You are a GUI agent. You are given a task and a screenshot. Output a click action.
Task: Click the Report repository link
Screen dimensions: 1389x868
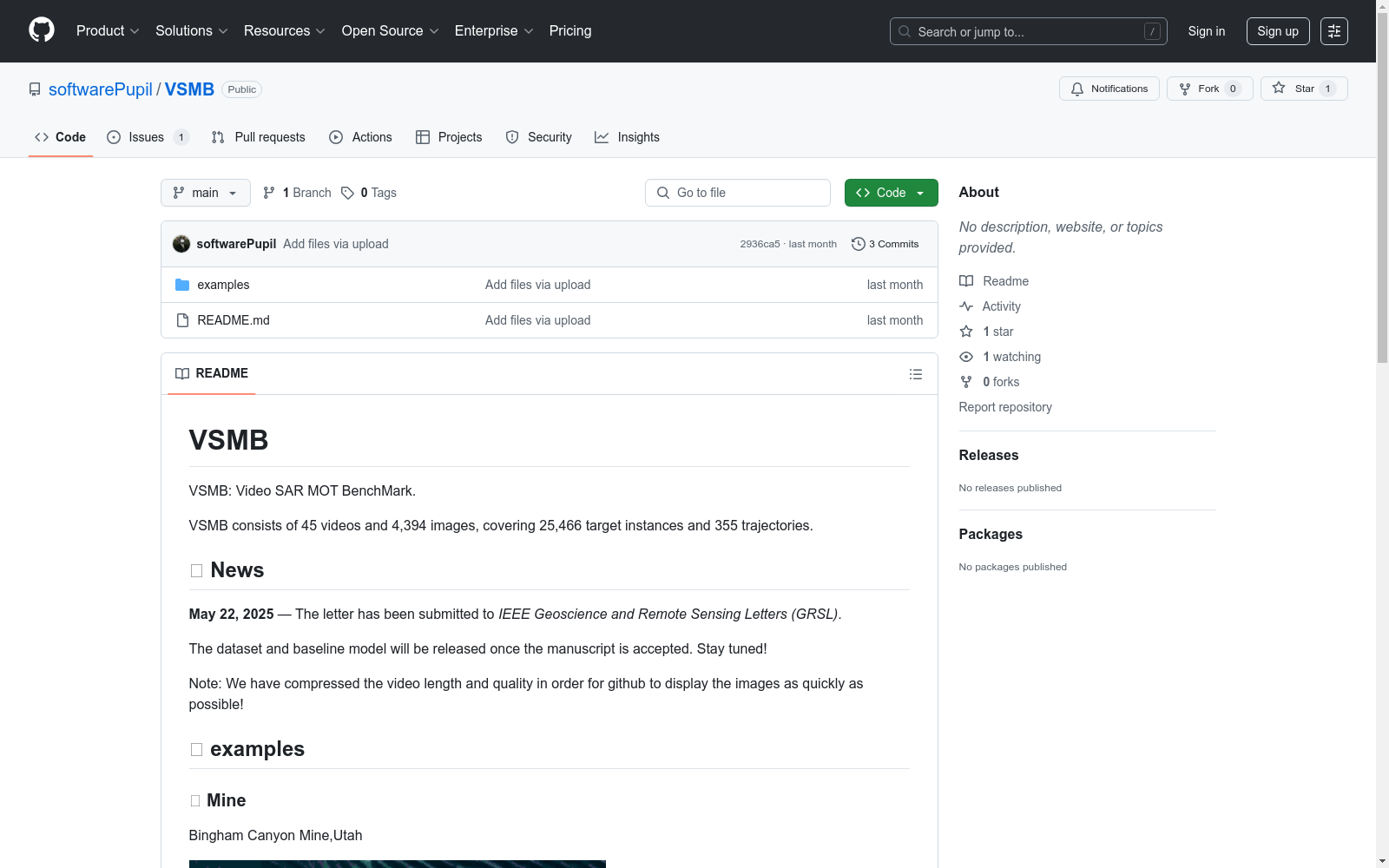pyautogui.click(x=1005, y=407)
